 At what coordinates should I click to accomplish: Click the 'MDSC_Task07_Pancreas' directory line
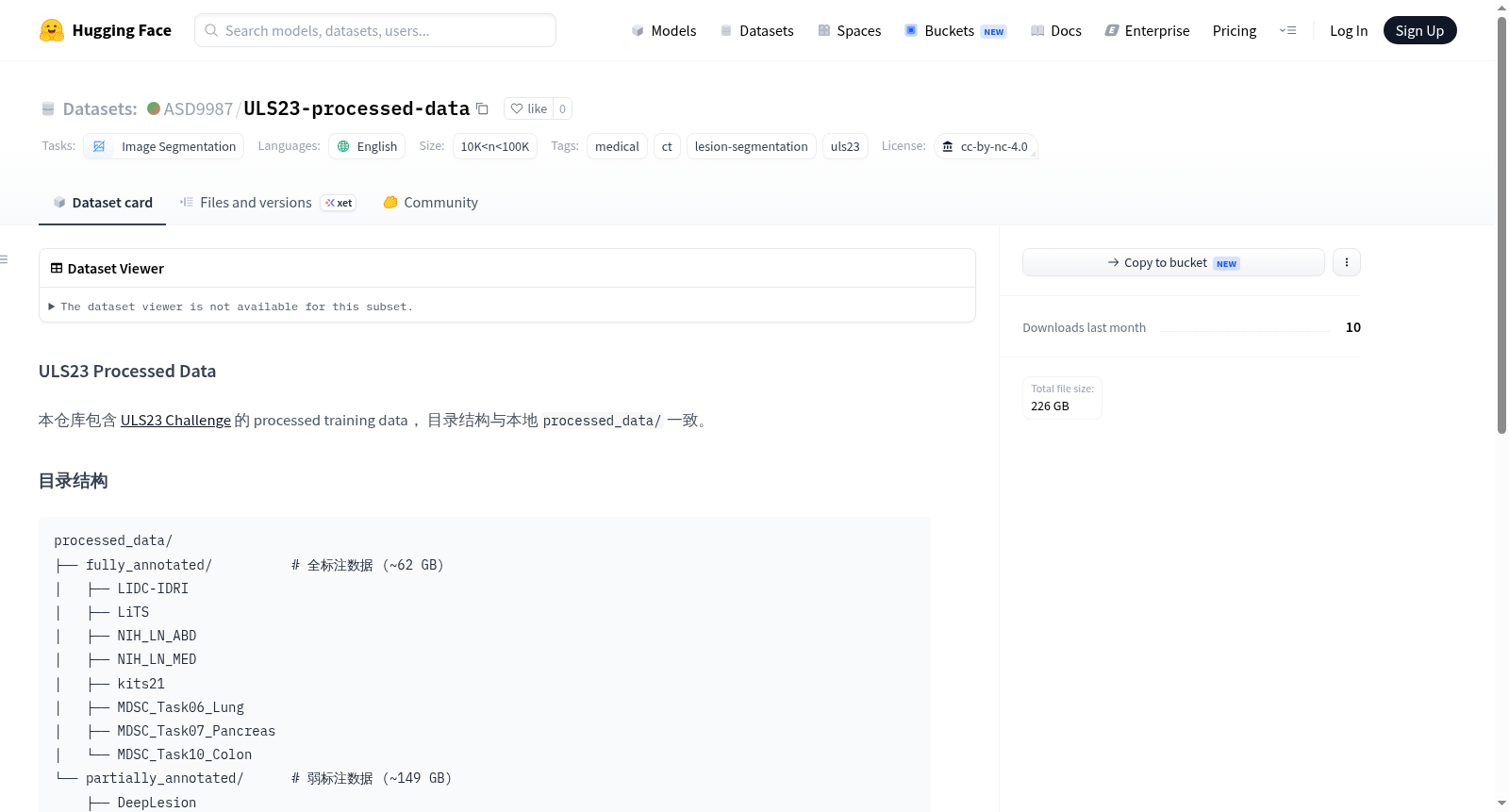pyautogui.click(x=196, y=731)
